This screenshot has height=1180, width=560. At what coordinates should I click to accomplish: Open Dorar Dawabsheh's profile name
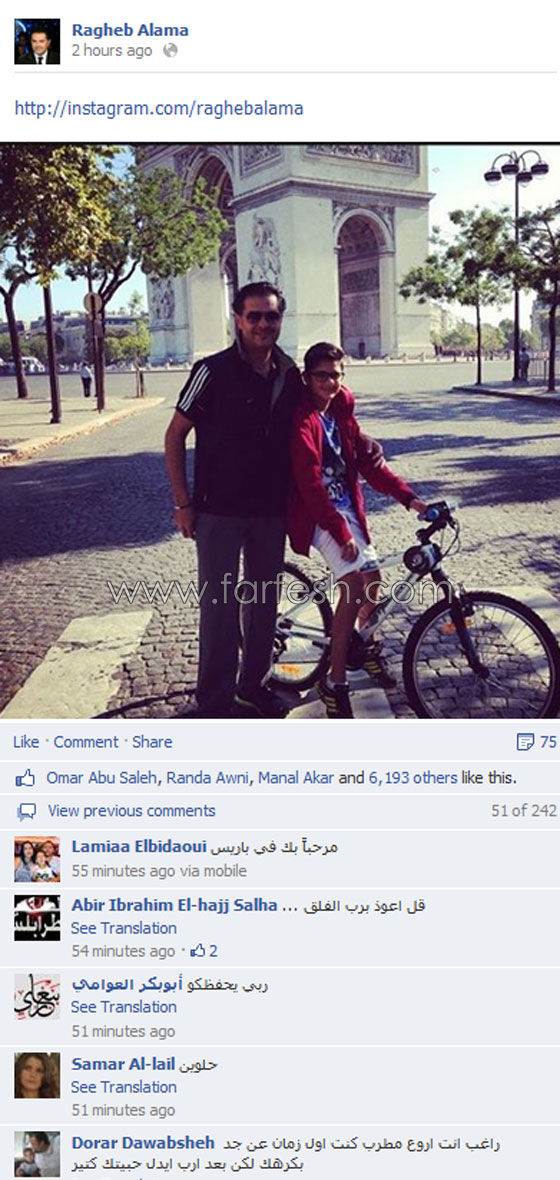(x=143, y=1143)
